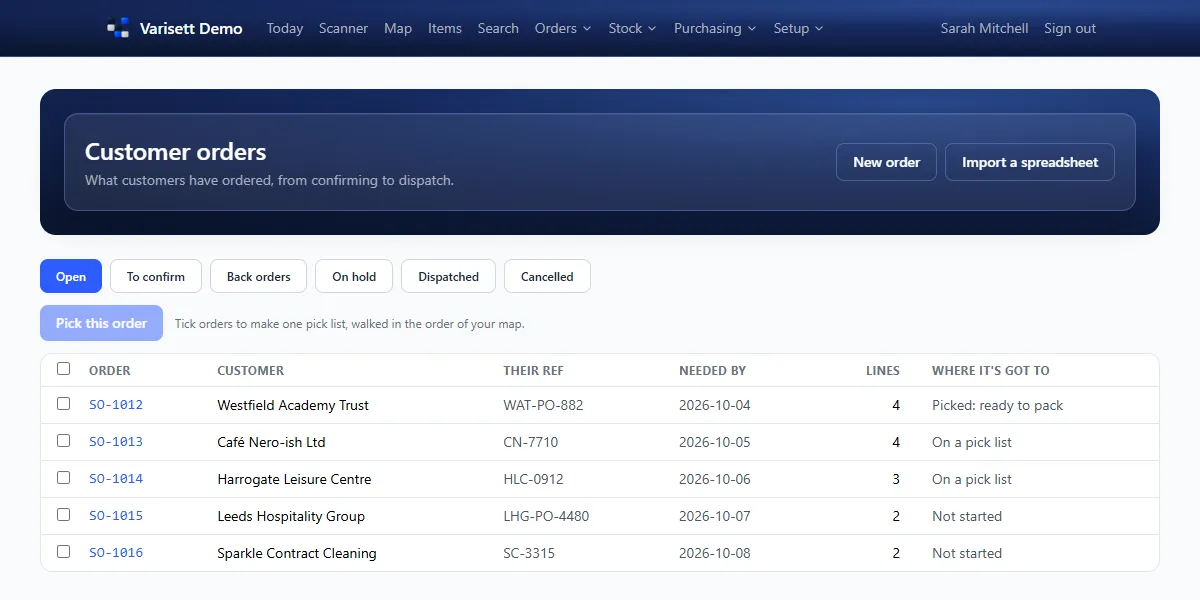
Task: Open order SO-1013 link
Action: [x=116, y=442]
